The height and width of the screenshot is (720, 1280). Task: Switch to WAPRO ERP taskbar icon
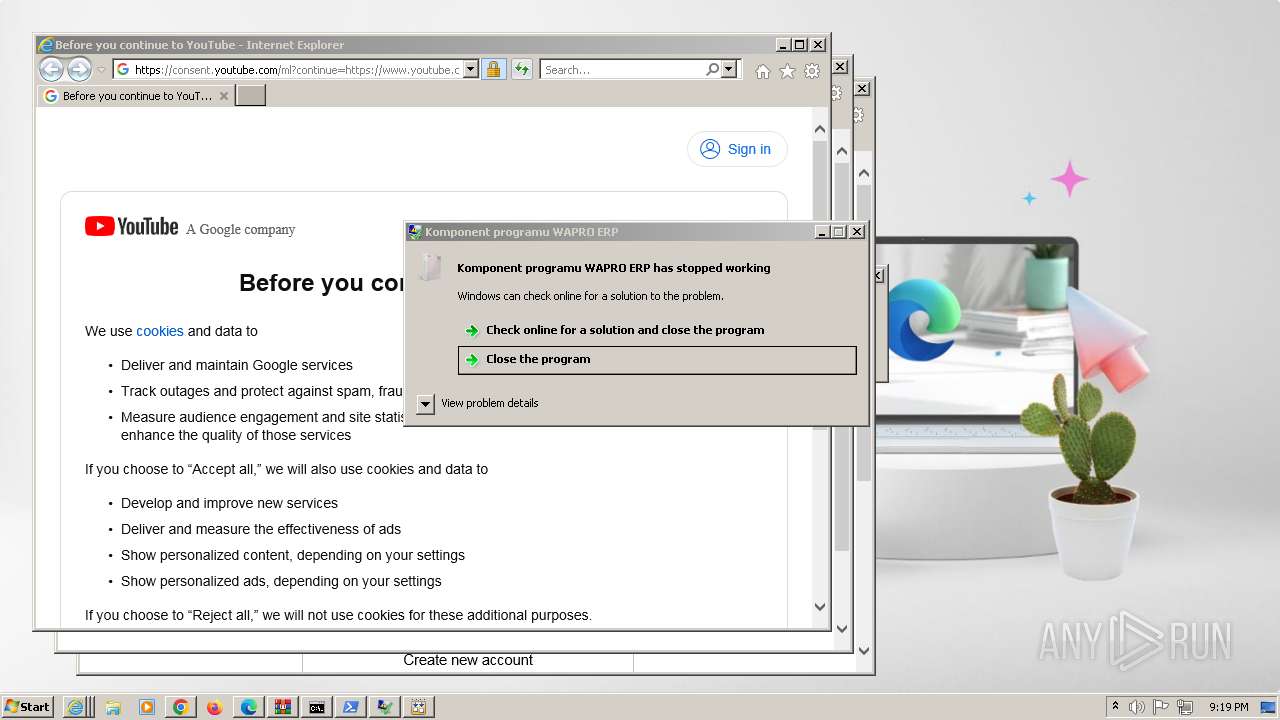click(x=384, y=707)
